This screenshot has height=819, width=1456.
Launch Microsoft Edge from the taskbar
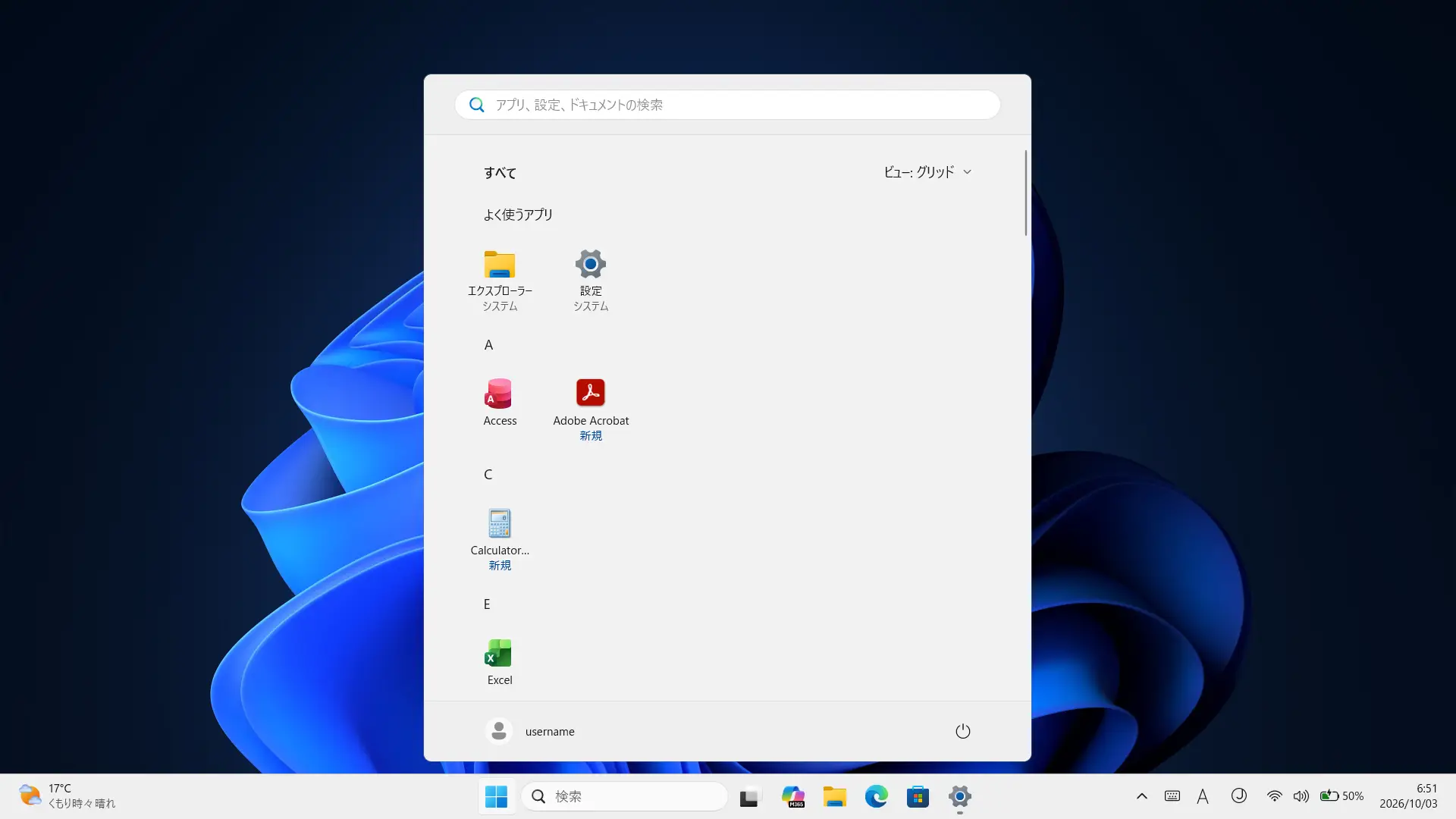pyautogui.click(x=876, y=796)
